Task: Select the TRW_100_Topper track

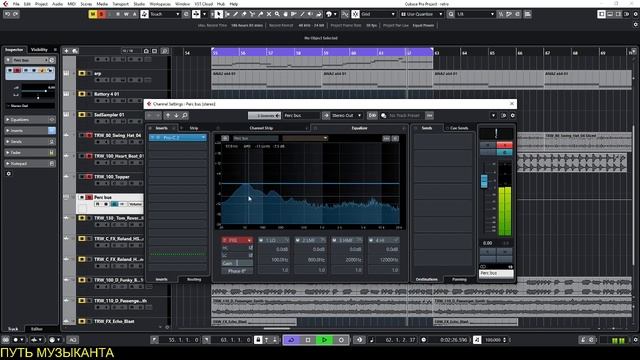Action: 112,177
